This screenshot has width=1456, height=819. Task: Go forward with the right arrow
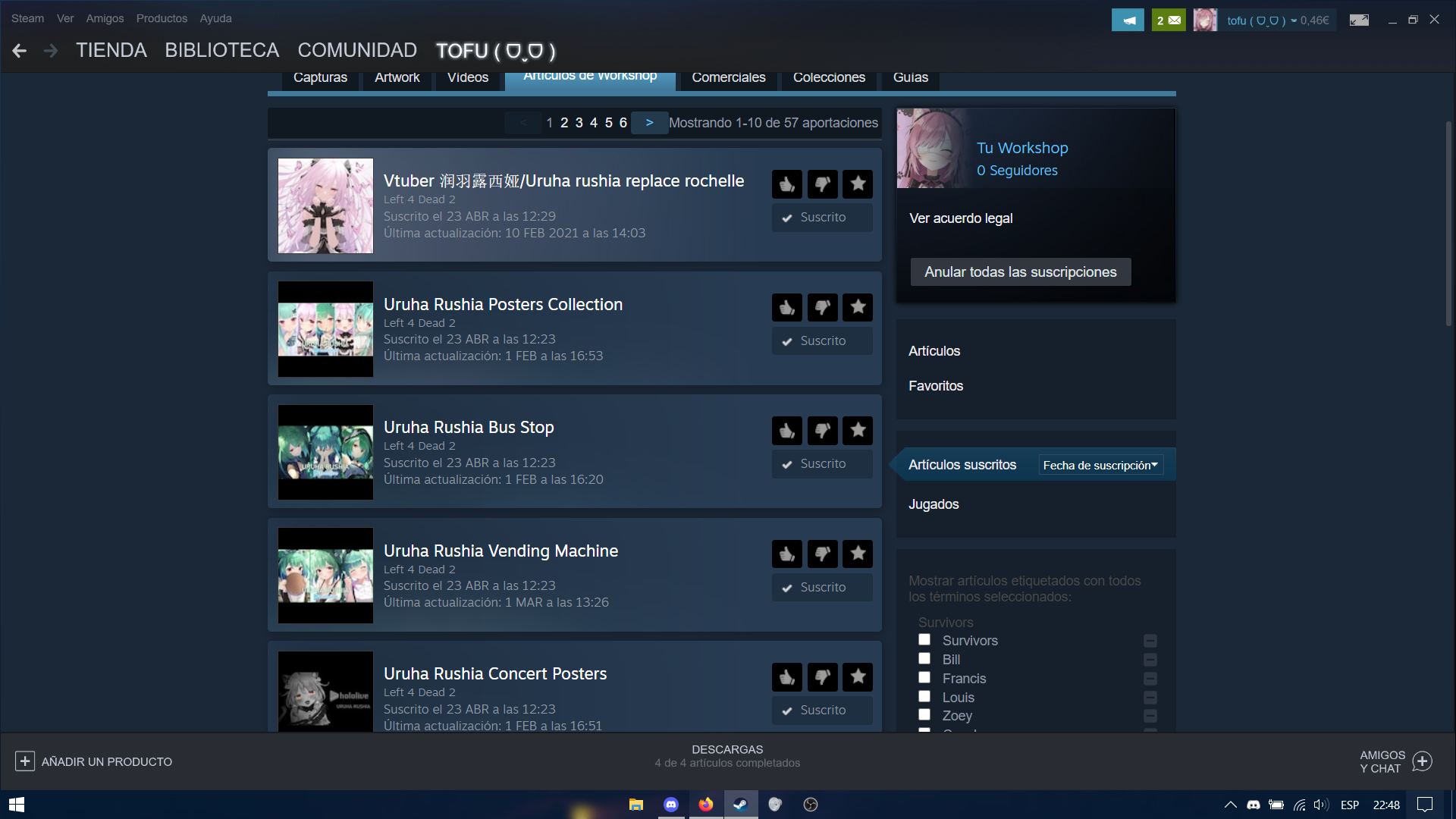[51, 51]
